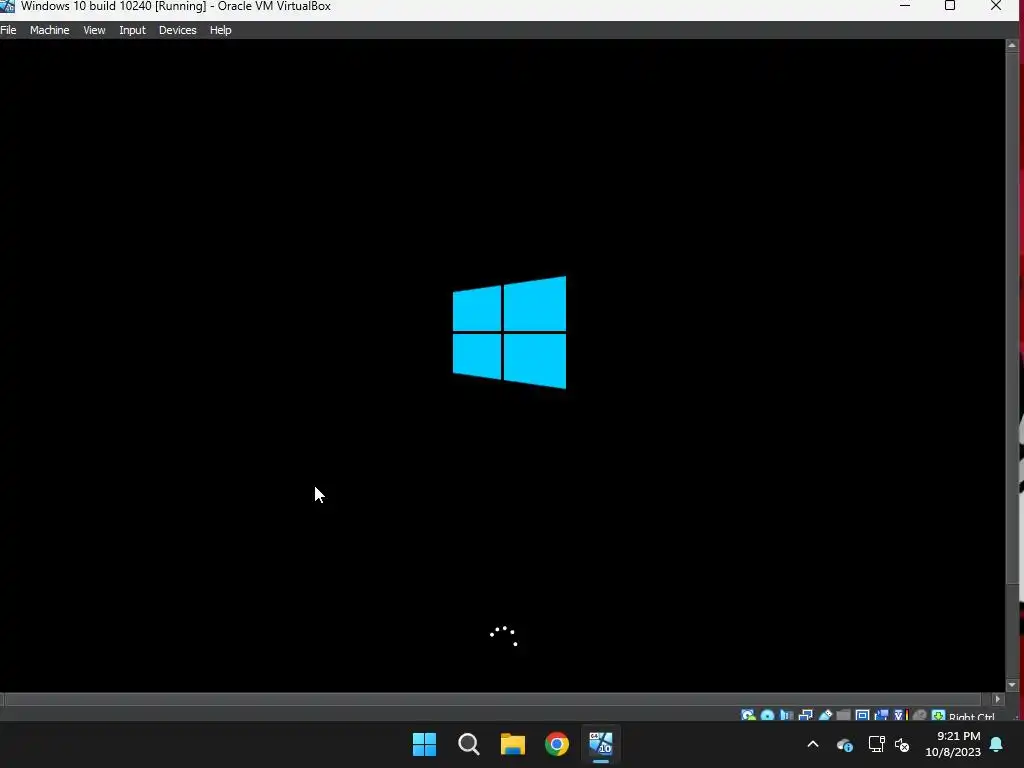Image resolution: width=1024 pixels, height=768 pixels.
Task: Open the Machine menu
Action: [50, 30]
